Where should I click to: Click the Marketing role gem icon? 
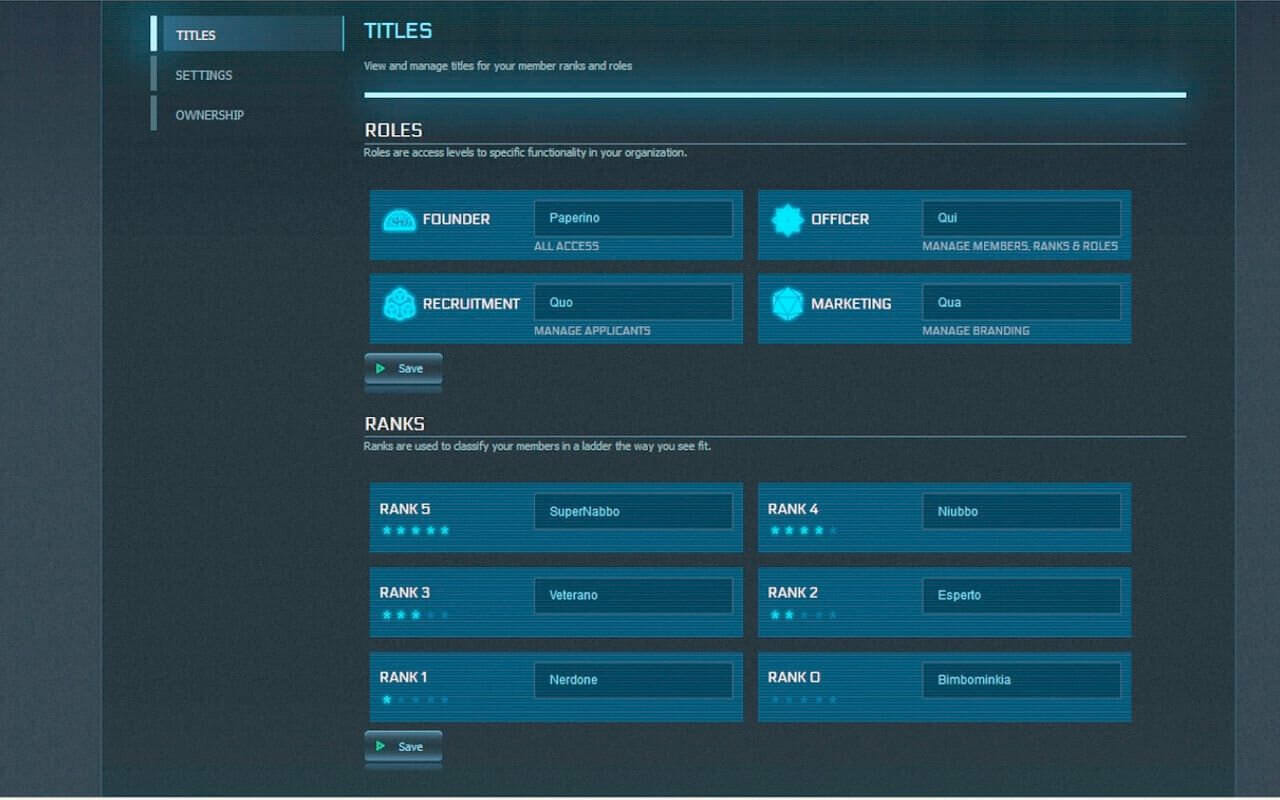(788, 304)
